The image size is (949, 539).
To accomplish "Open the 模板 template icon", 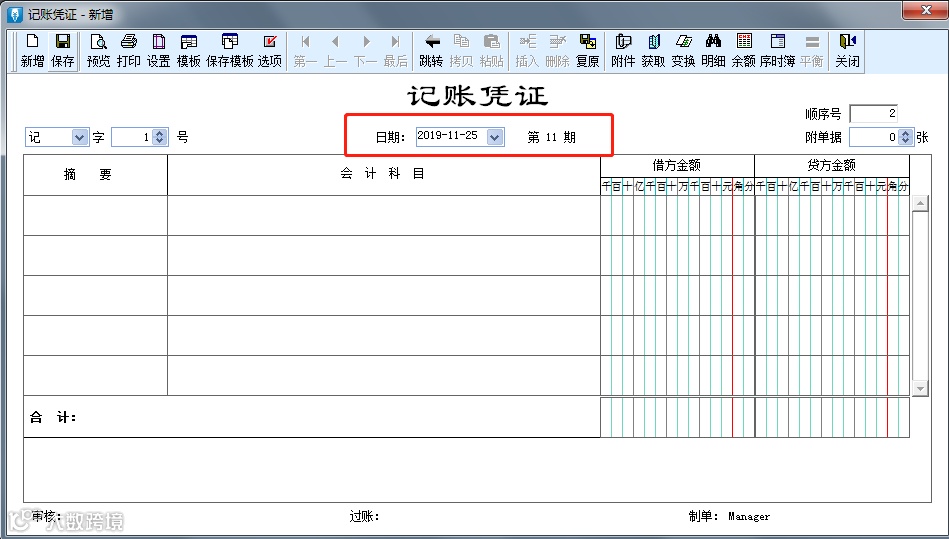I will click(x=188, y=51).
